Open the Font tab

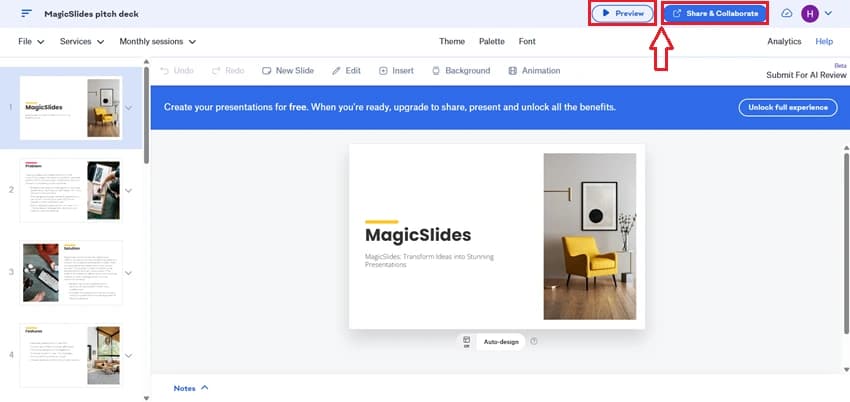click(527, 41)
